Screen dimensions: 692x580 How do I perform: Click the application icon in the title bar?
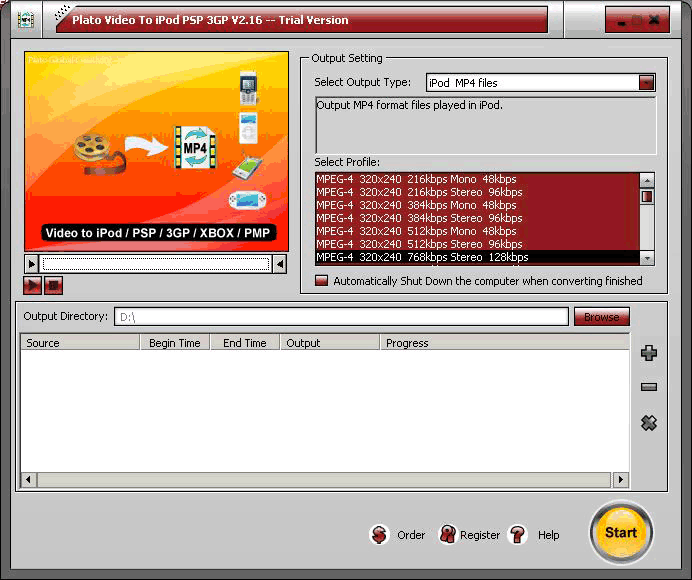click(26, 19)
